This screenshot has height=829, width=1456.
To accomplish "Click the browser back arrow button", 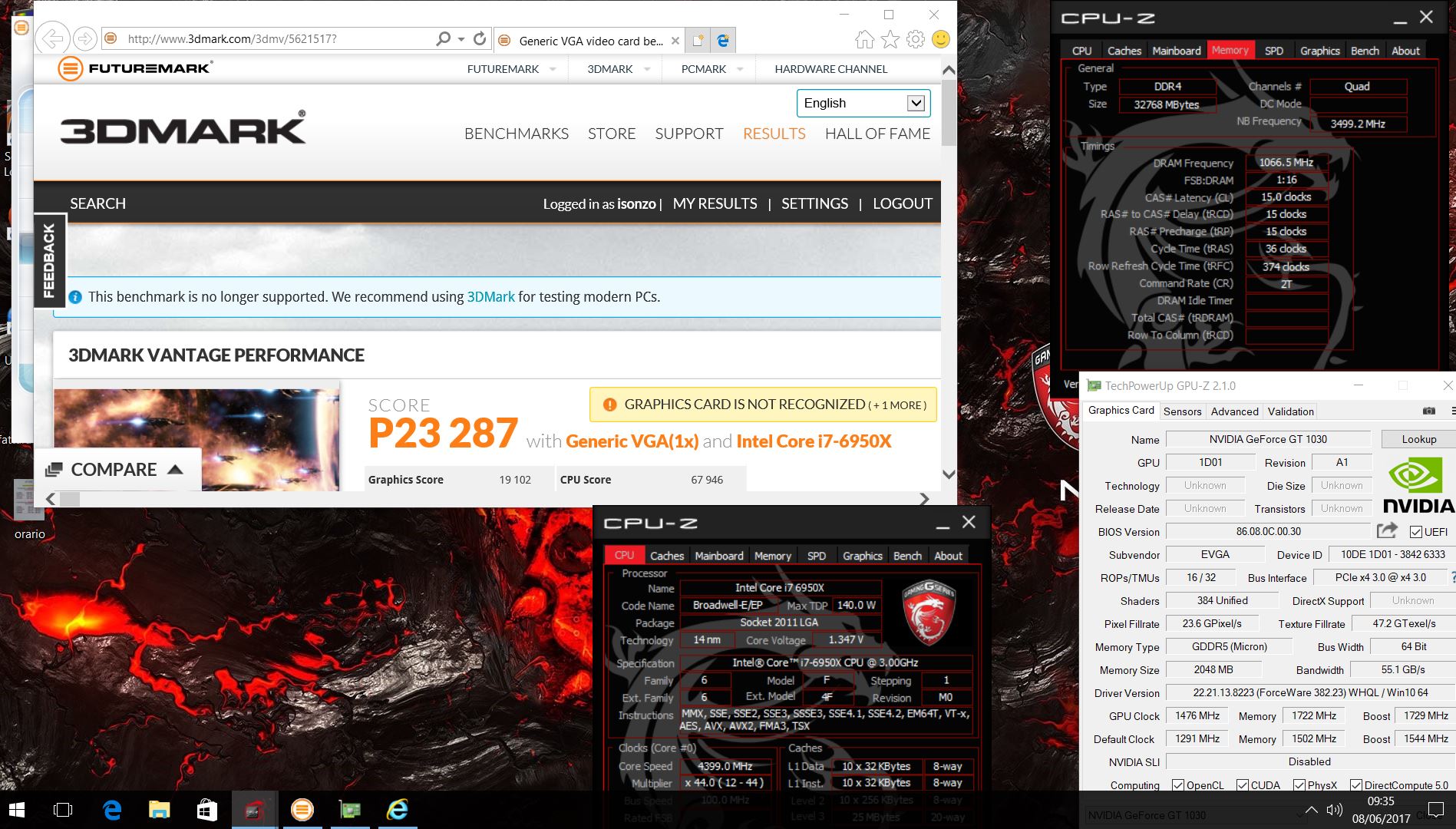I will point(52,38).
